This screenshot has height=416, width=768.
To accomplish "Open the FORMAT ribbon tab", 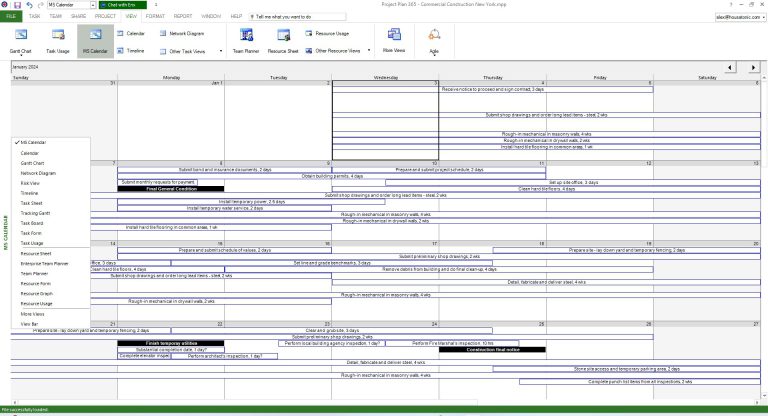I will pyautogui.click(x=153, y=17).
